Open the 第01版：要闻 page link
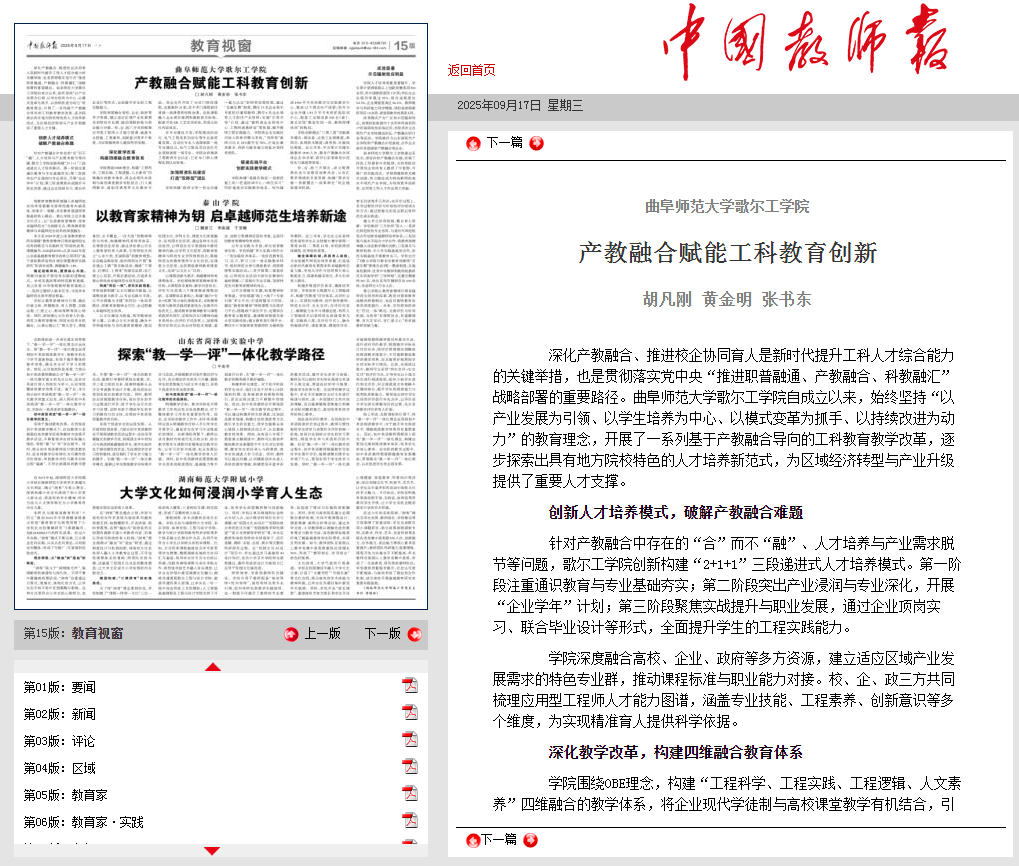 pos(60,687)
